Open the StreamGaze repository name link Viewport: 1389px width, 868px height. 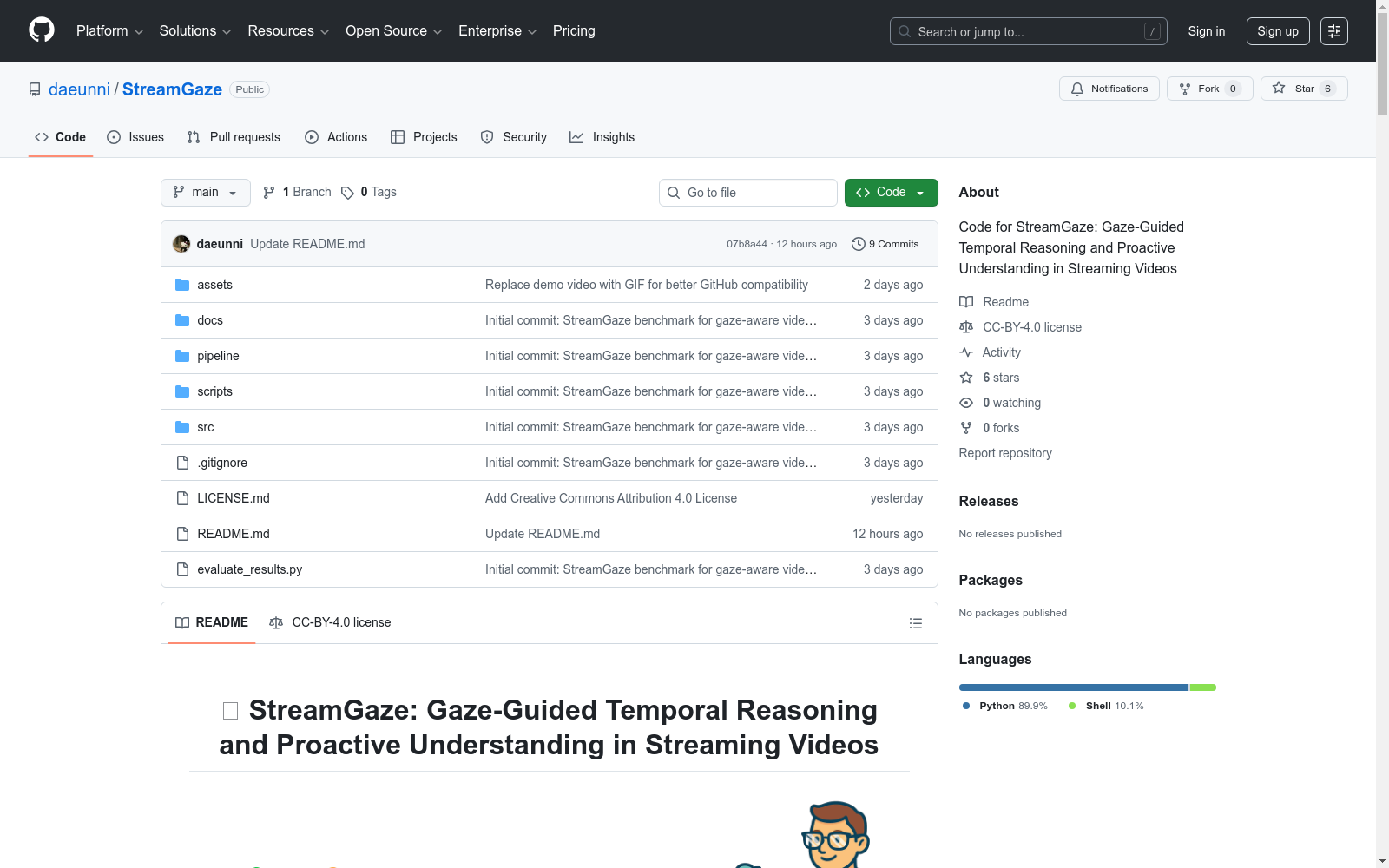click(x=172, y=89)
